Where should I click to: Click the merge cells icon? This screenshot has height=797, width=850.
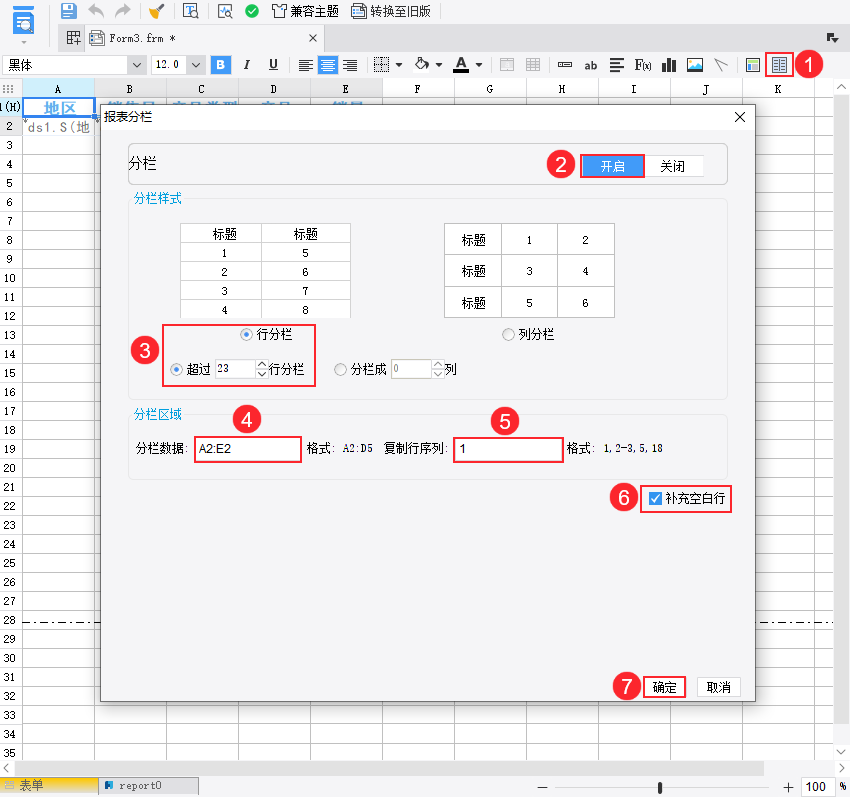point(507,65)
